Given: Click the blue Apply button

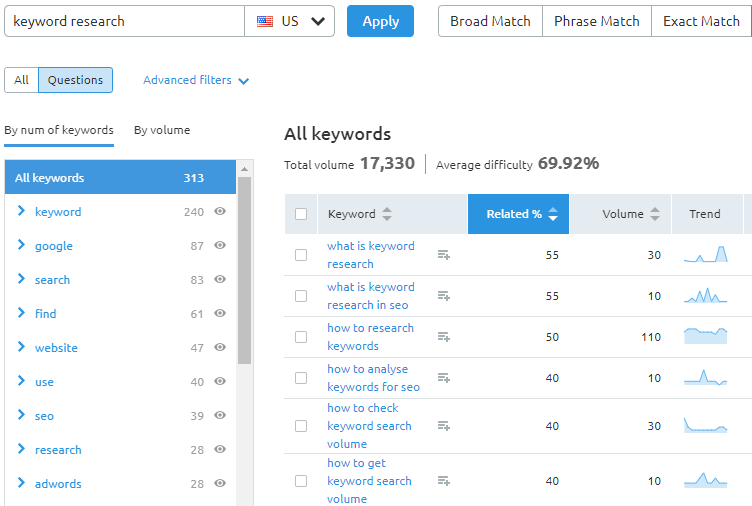Looking at the screenshot, I should click(x=380, y=21).
